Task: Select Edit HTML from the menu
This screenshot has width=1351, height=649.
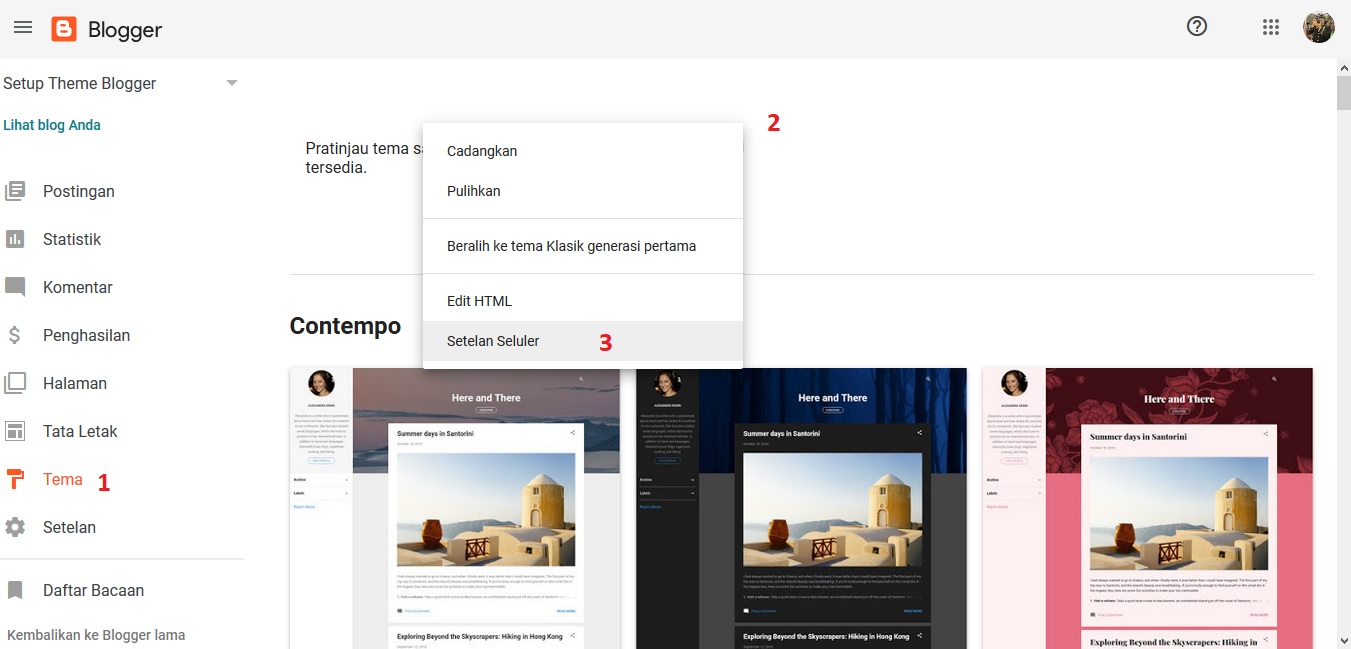Action: tap(583, 301)
